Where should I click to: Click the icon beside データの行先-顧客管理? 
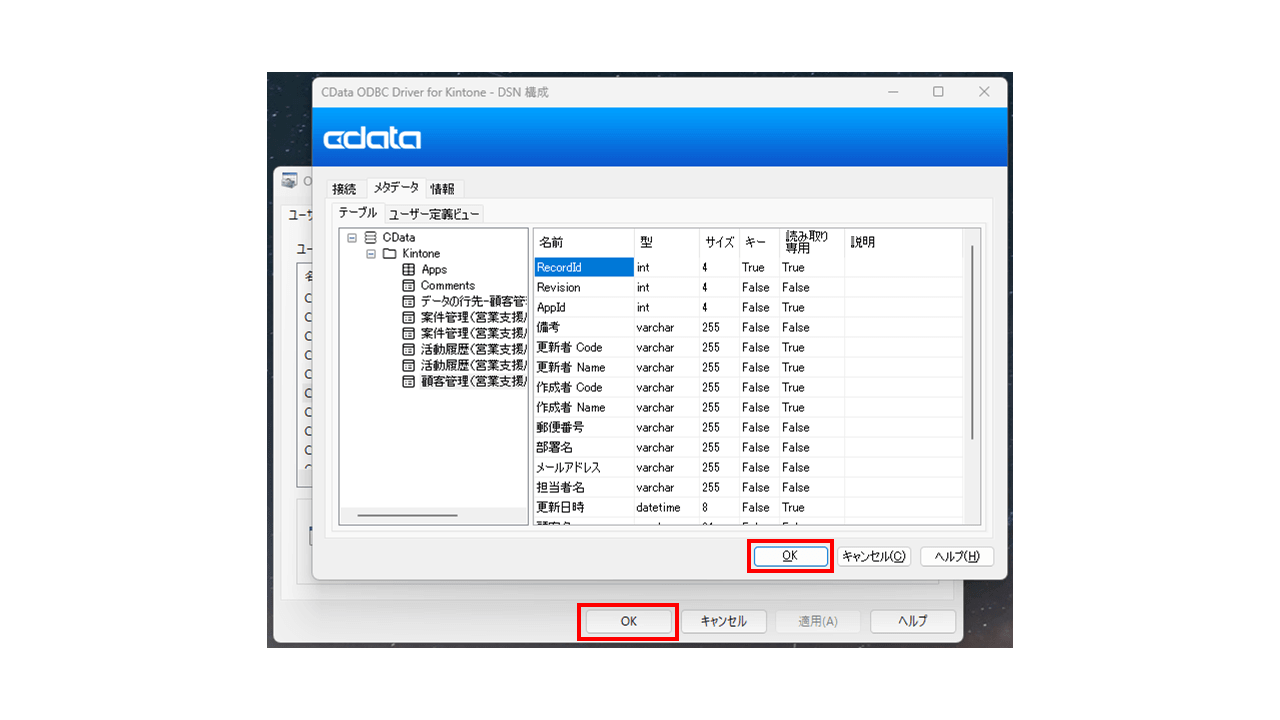coord(408,302)
